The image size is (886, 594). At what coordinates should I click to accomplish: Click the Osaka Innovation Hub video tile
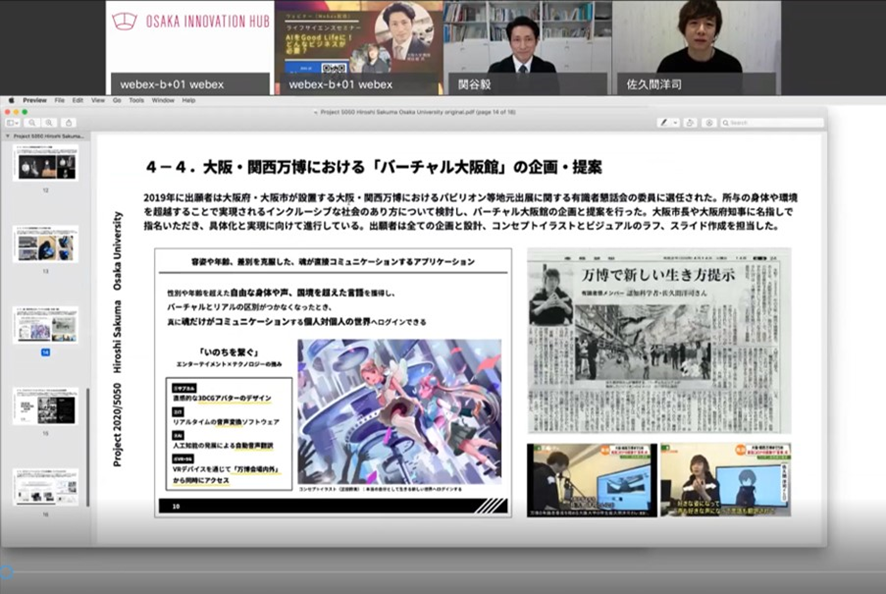190,46
